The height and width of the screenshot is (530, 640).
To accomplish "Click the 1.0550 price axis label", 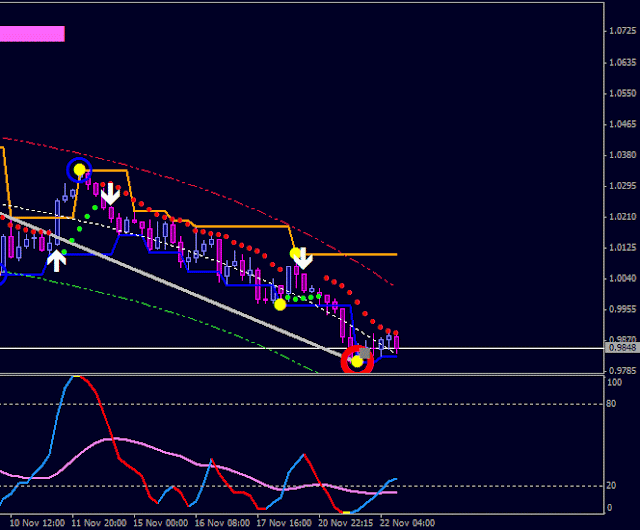I will point(622,94).
